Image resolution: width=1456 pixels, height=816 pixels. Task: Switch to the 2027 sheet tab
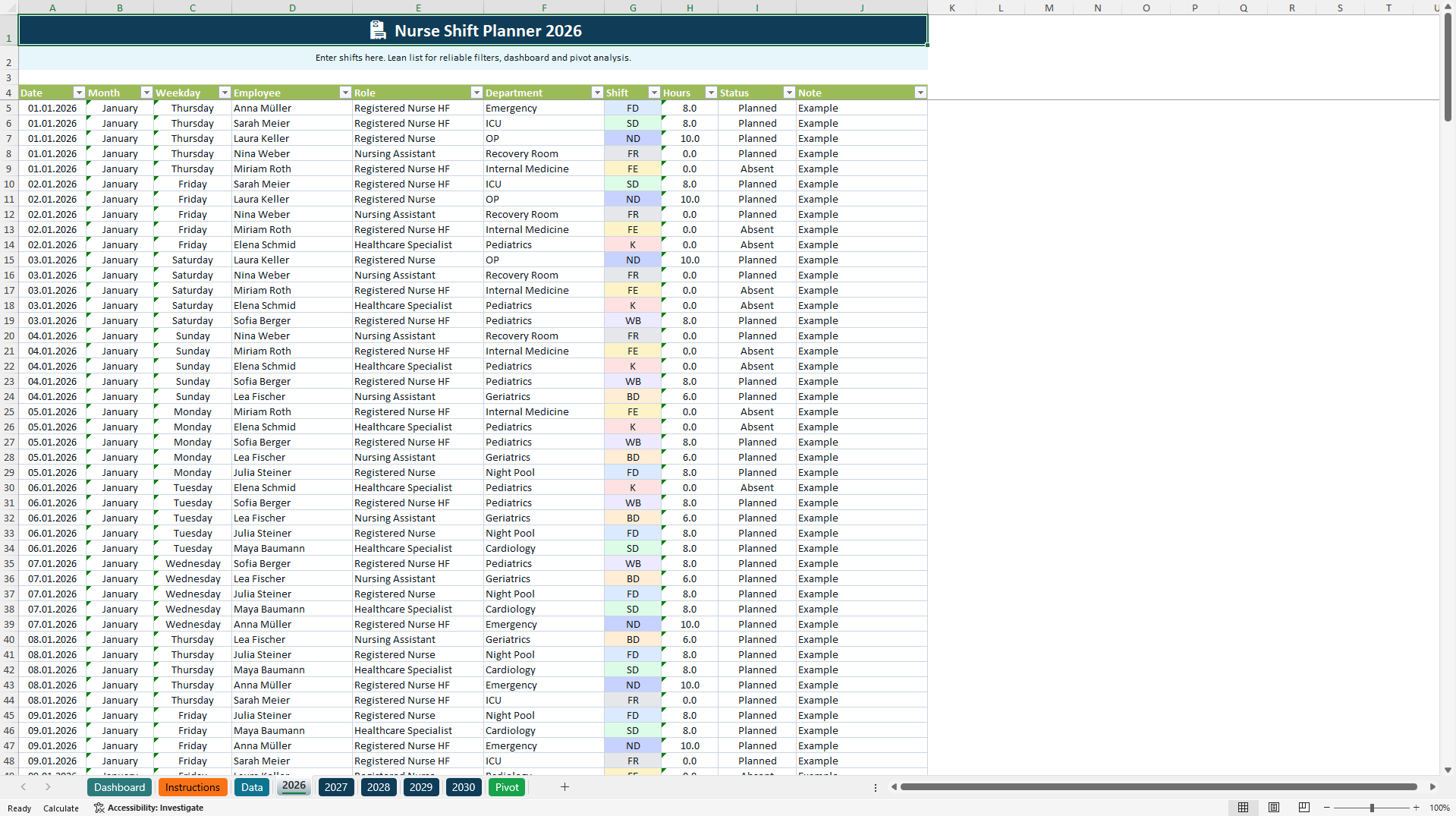336,787
